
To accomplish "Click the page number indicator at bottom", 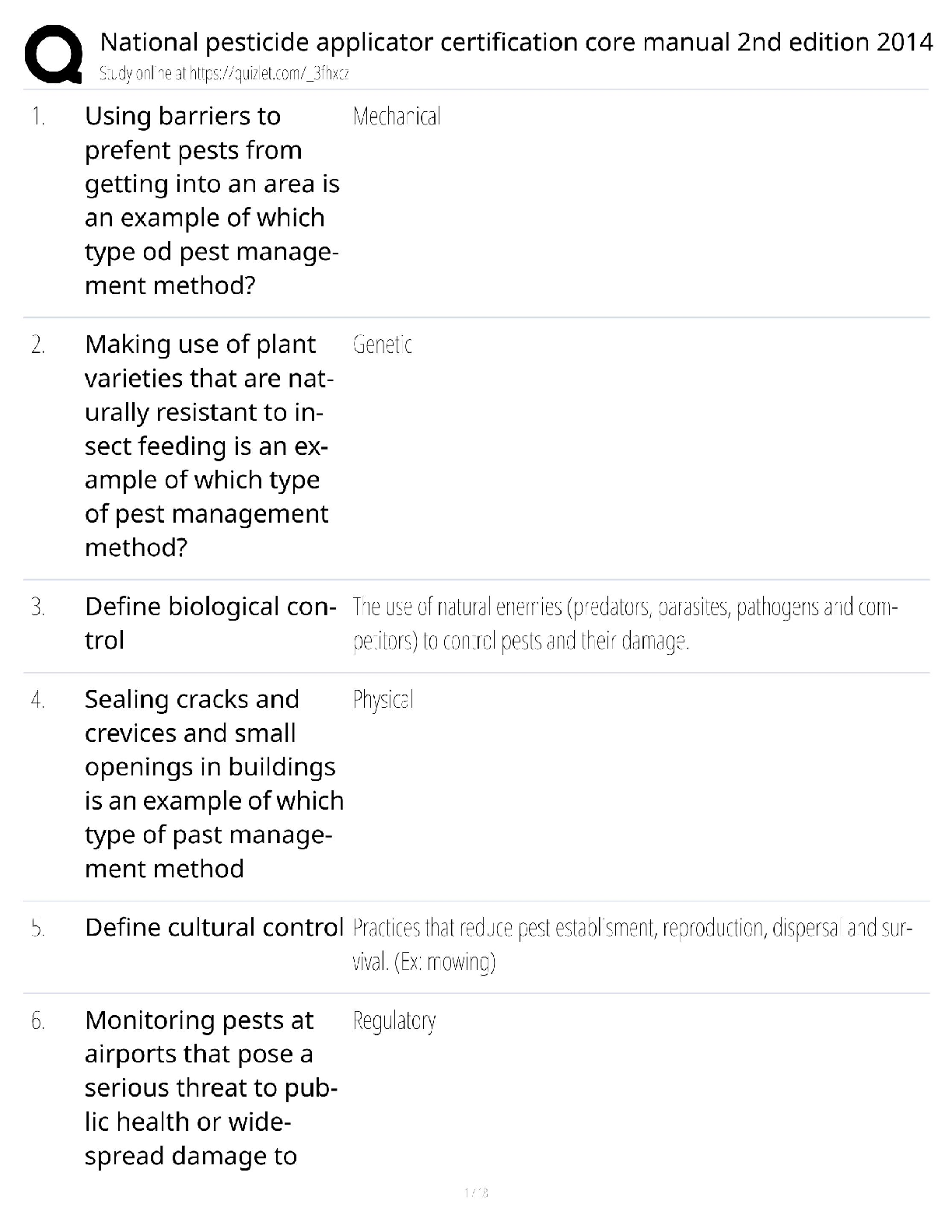I will click(475, 1192).
